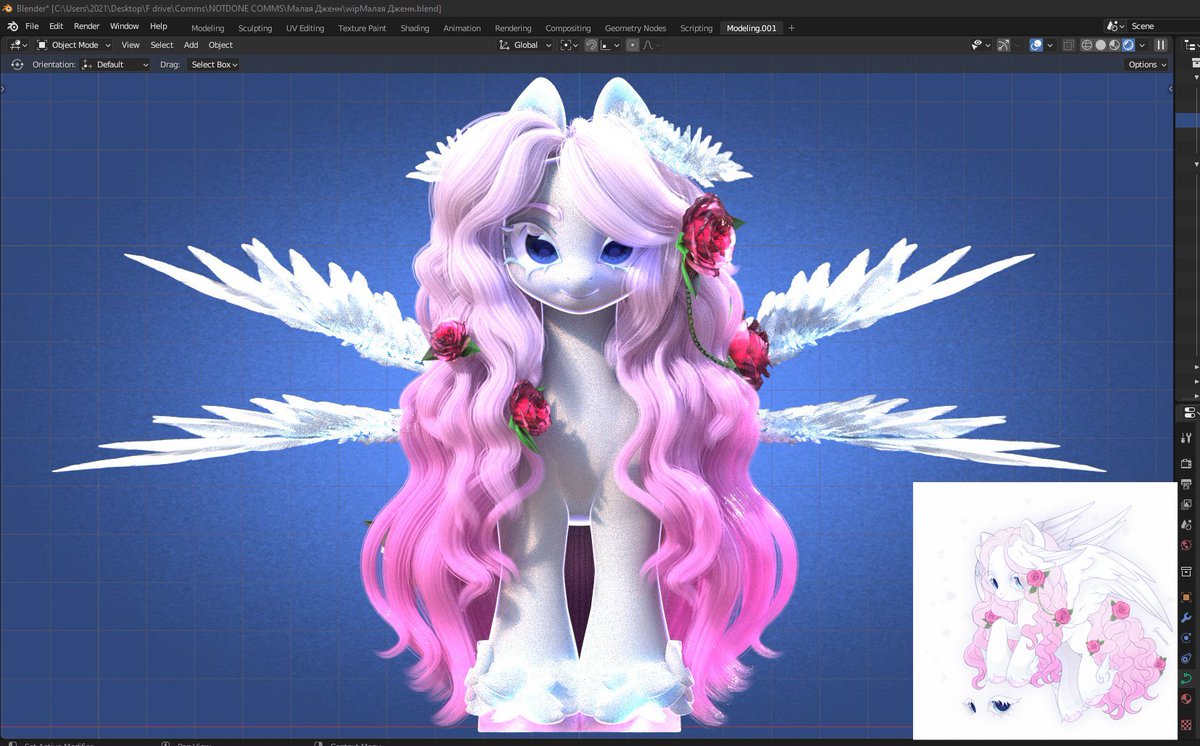Switch to the Geometry Nodes workspace tab
The width and height of the screenshot is (1200, 746).
coord(635,28)
